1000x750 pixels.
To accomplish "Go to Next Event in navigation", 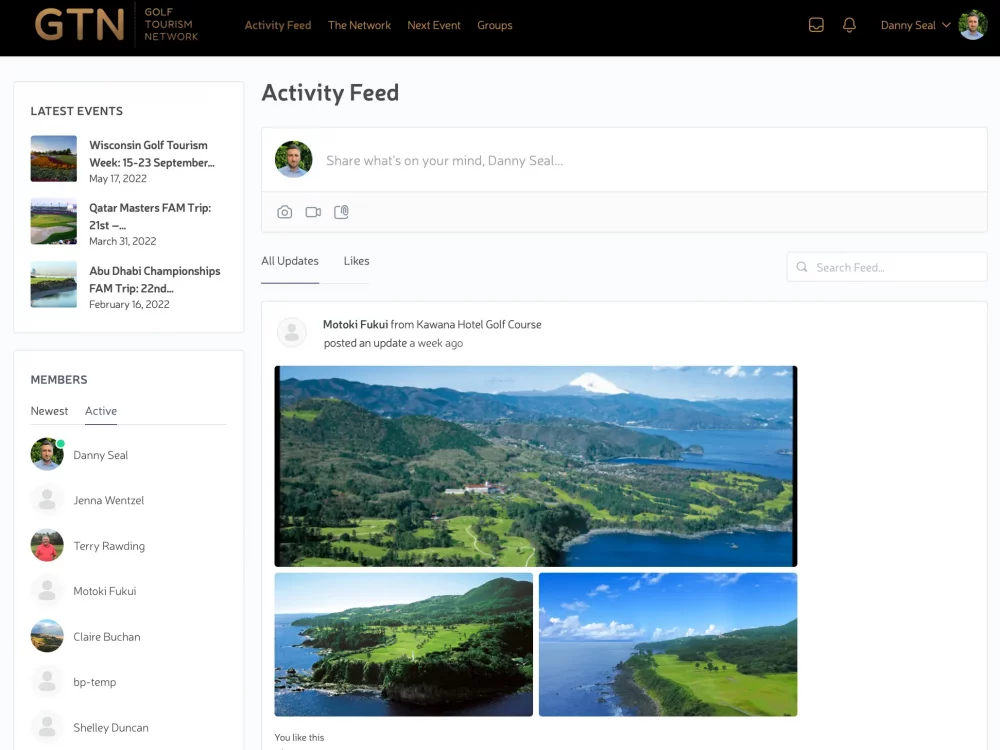I will click(x=434, y=25).
